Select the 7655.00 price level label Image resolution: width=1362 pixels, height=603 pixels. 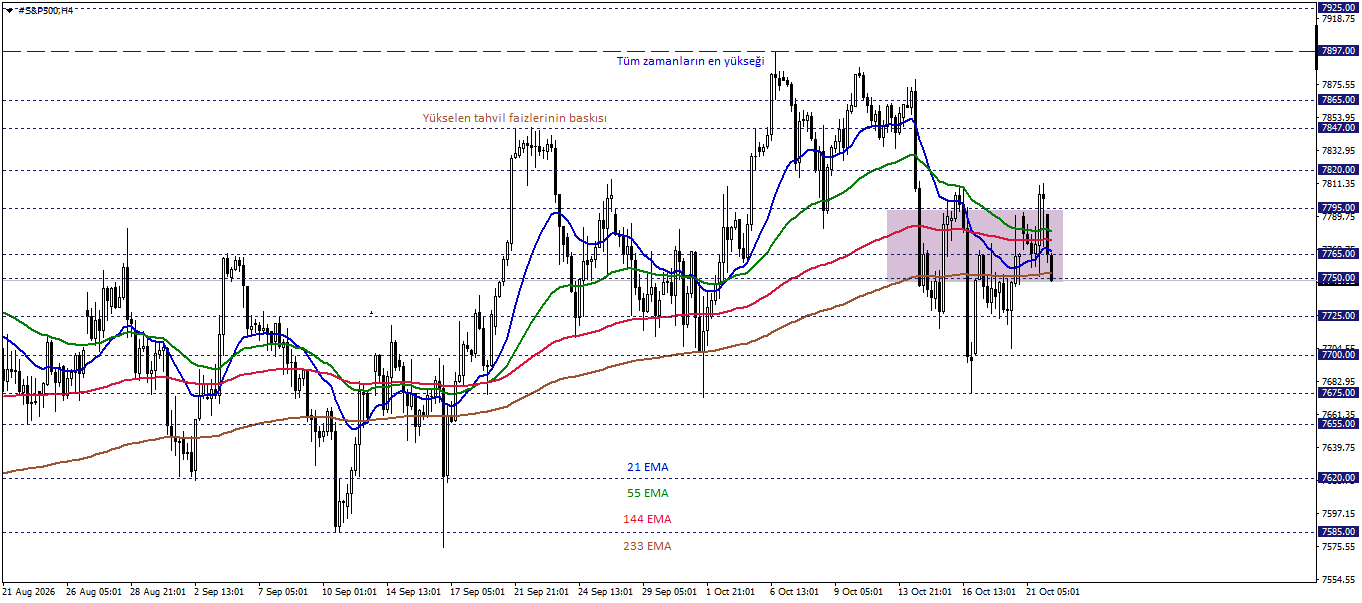1338,424
